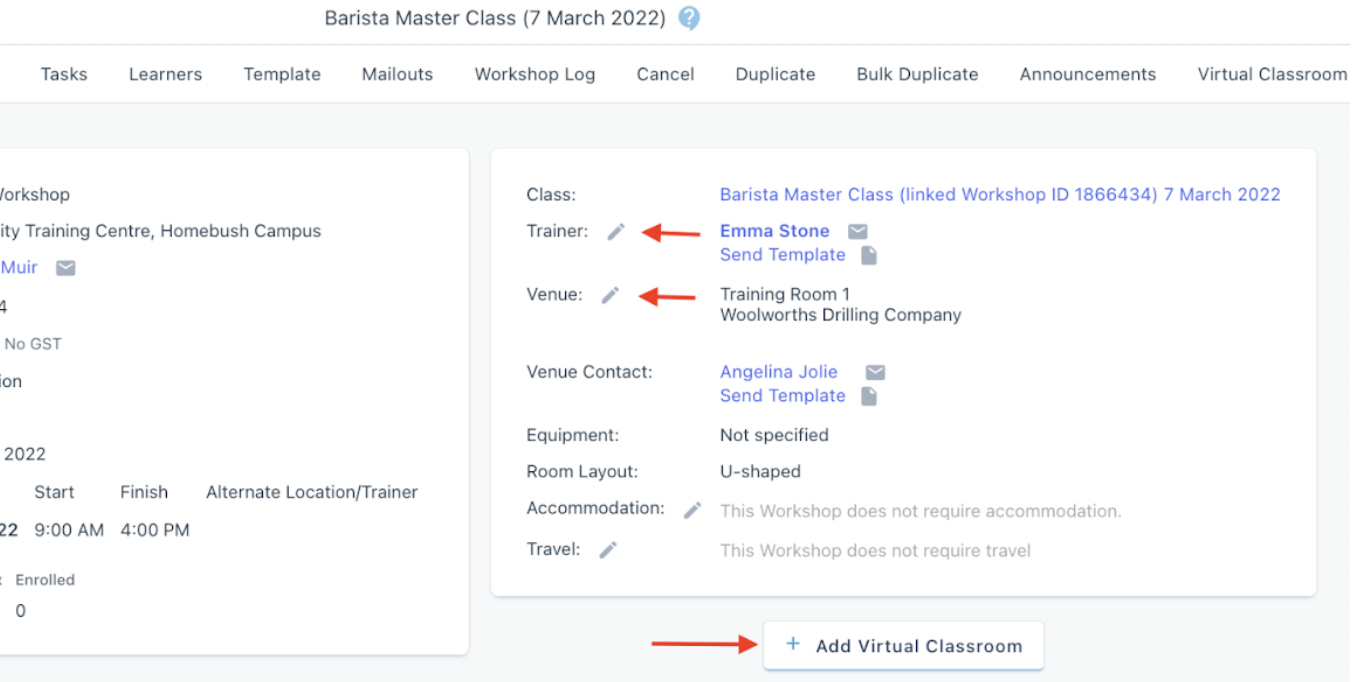Click the Angelina Jolie venue contact link
This screenshot has height=682, width=1354.
point(779,372)
